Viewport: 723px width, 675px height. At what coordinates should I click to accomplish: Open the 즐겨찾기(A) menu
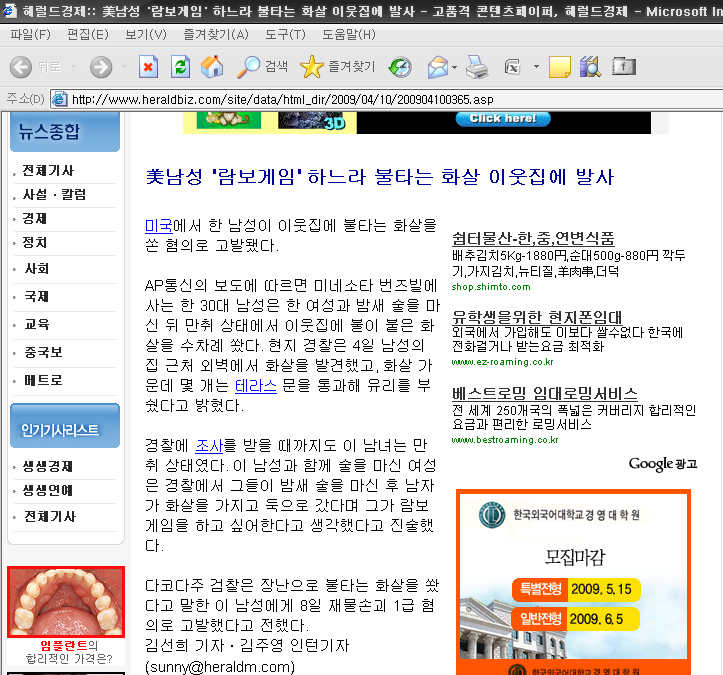(x=216, y=35)
